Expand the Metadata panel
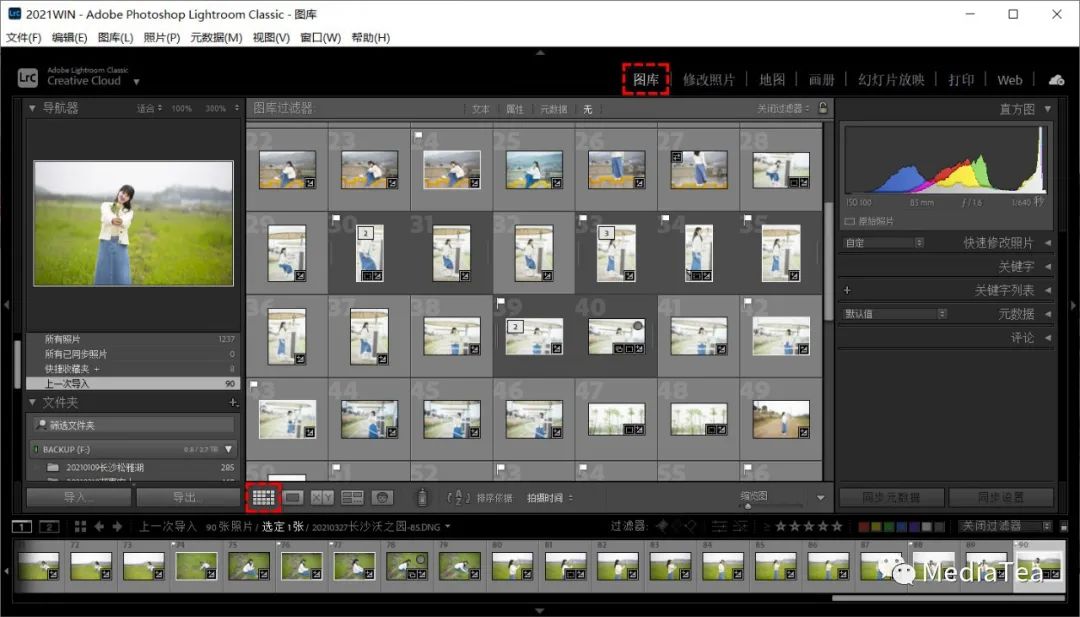1080x617 pixels. (1048, 313)
